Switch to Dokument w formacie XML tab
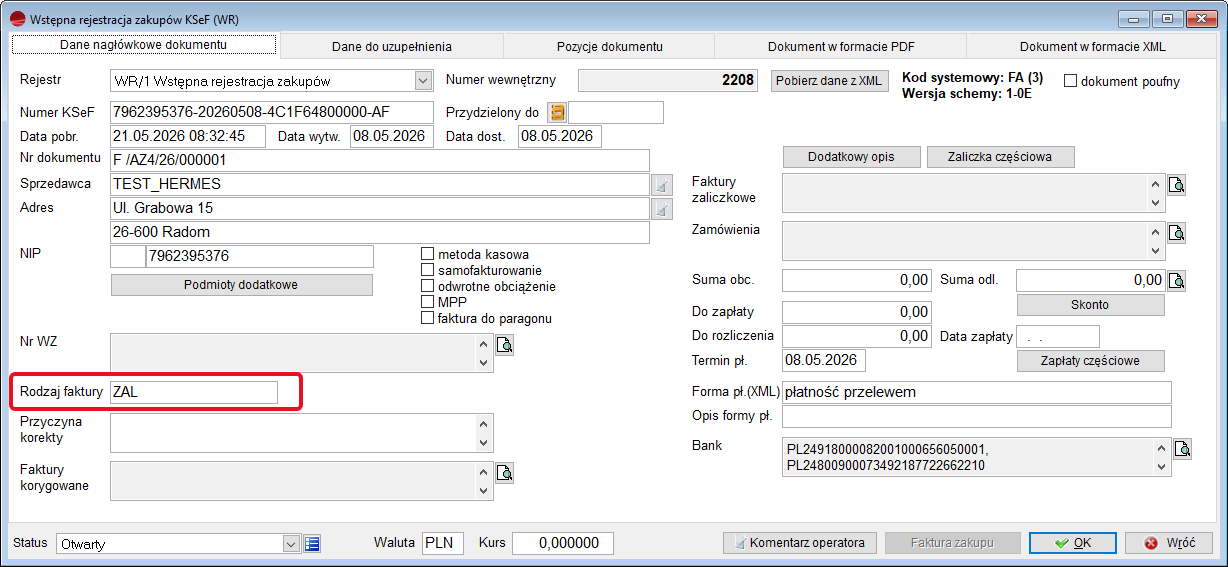Screen dimensions: 1228x567 (x=1092, y=46)
